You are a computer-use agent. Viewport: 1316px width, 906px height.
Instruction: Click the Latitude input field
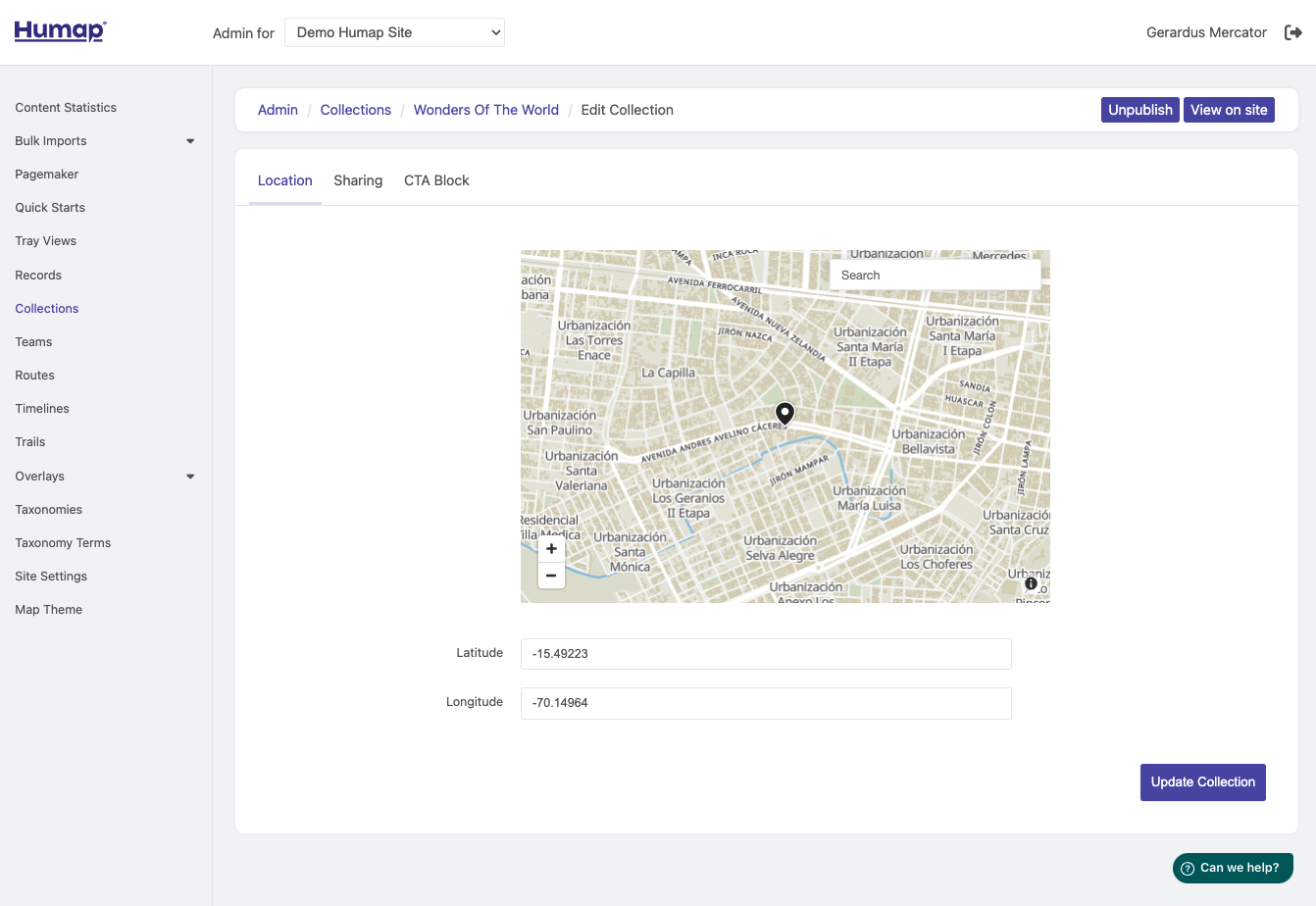(766, 654)
